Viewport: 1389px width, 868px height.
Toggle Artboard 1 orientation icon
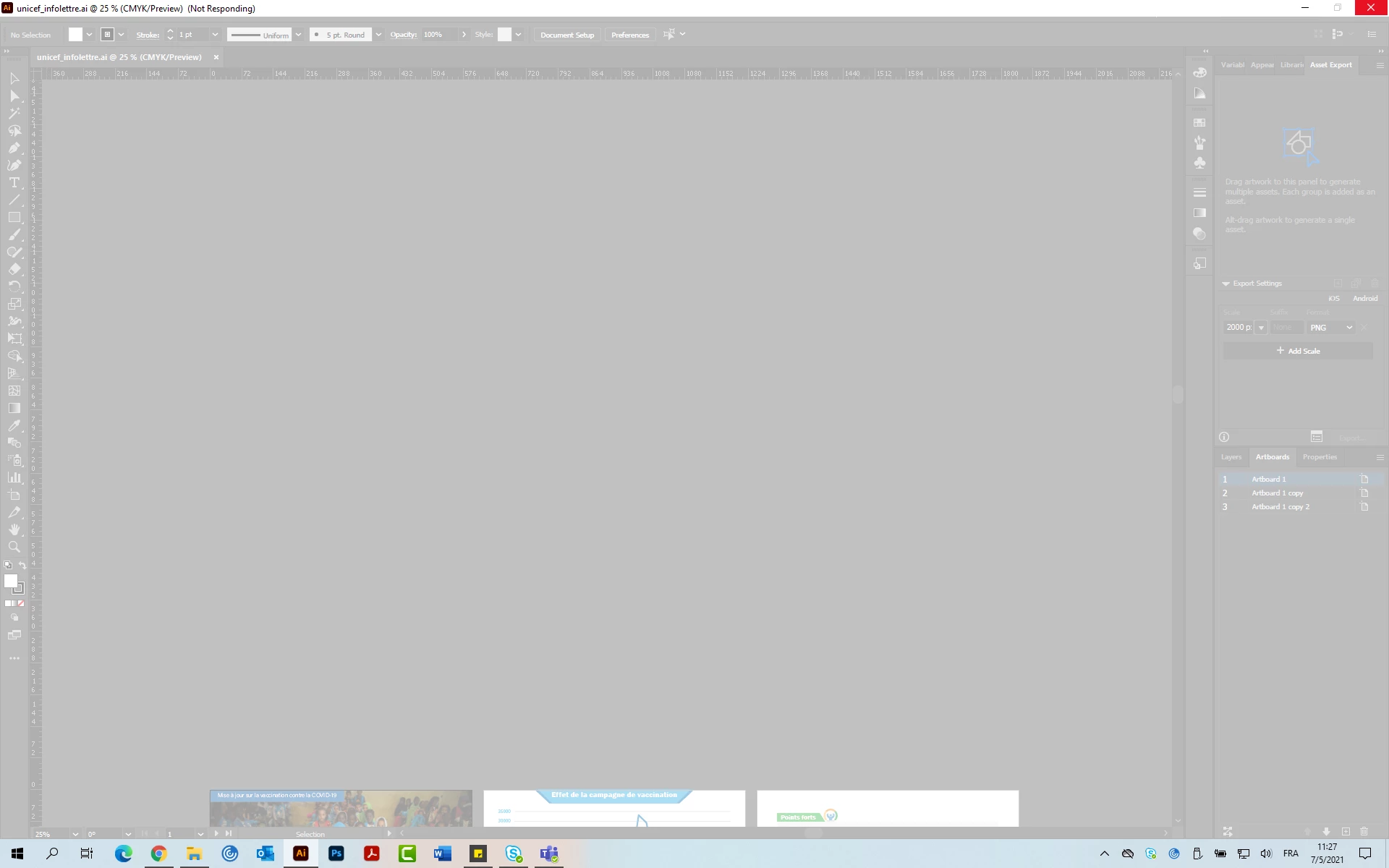pyautogui.click(x=1364, y=479)
